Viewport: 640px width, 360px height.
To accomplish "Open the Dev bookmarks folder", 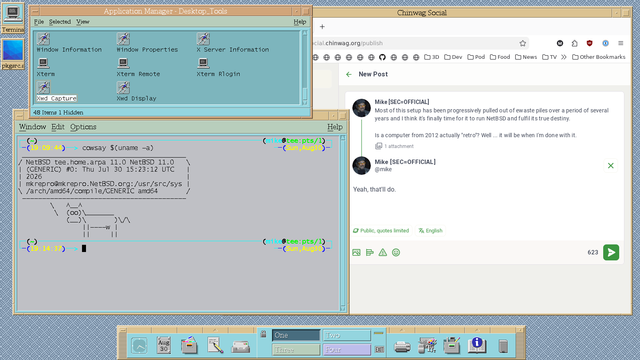I will (453, 57).
